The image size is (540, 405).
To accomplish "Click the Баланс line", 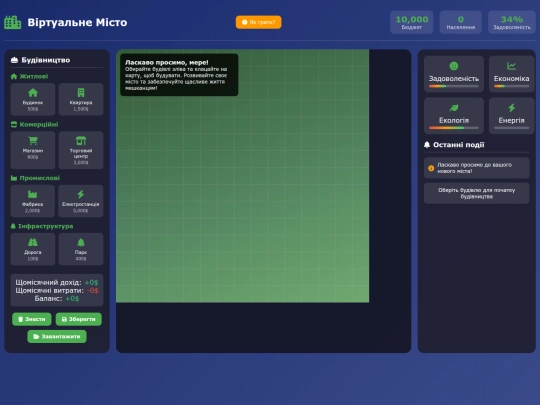I will point(57,299).
